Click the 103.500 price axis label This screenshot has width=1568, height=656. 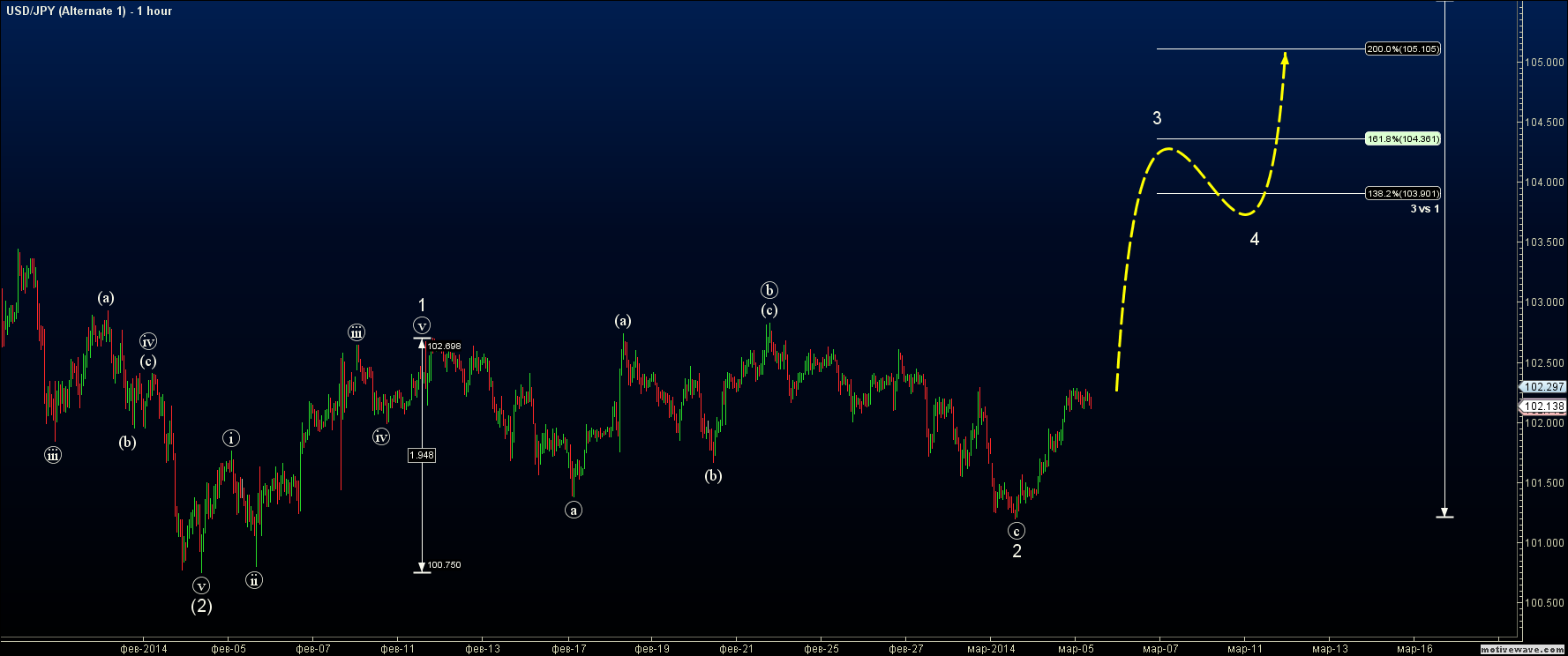1545,242
